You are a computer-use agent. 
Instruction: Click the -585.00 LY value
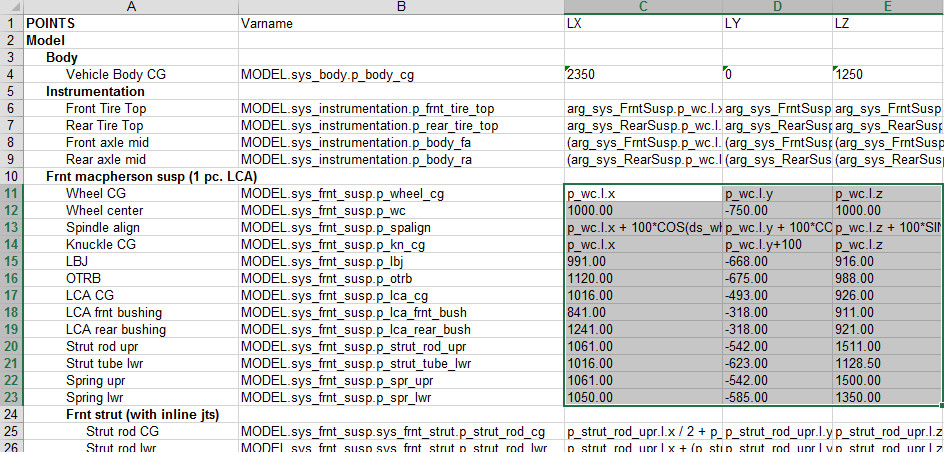tap(778, 398)
